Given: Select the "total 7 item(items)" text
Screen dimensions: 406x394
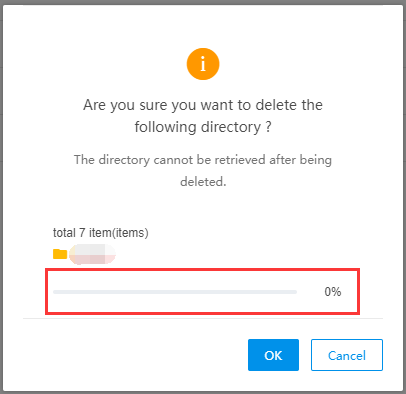Looking at the screenshot, I should point(101,233).
